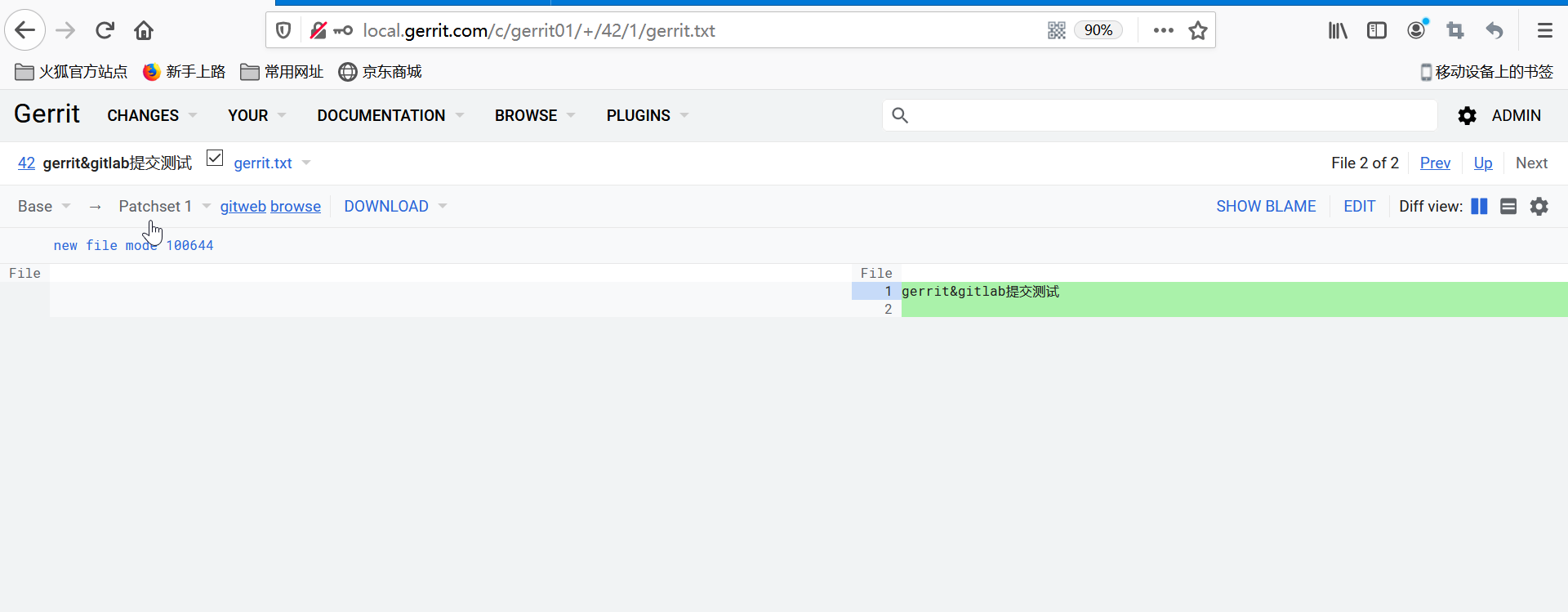Switch to unified diff view
The image size is (1568, 612).
tap(1508, 206)
